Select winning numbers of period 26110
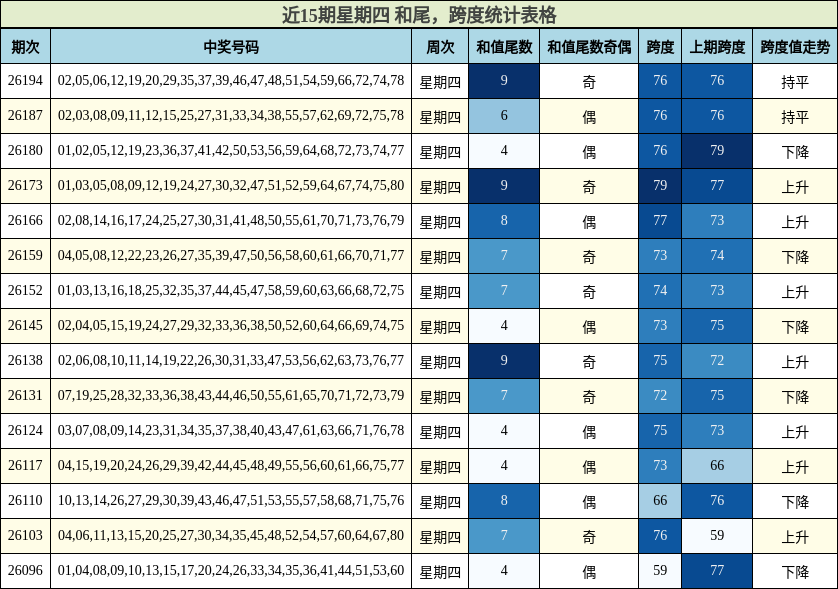 pos(231,501)
